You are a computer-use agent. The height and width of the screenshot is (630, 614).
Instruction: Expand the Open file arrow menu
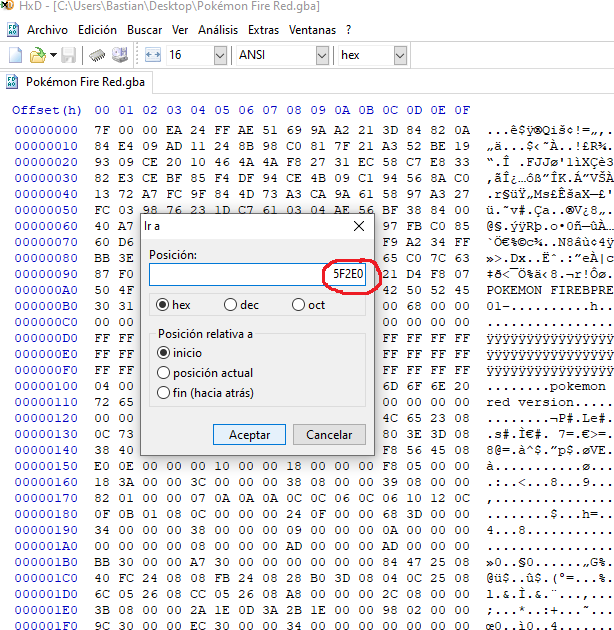point(53,55)
